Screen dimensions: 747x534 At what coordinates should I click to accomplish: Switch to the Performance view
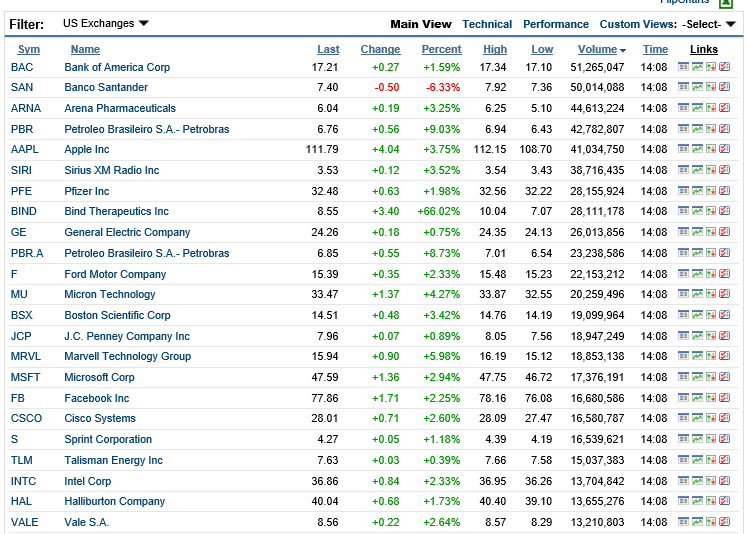tap(555, 24)
